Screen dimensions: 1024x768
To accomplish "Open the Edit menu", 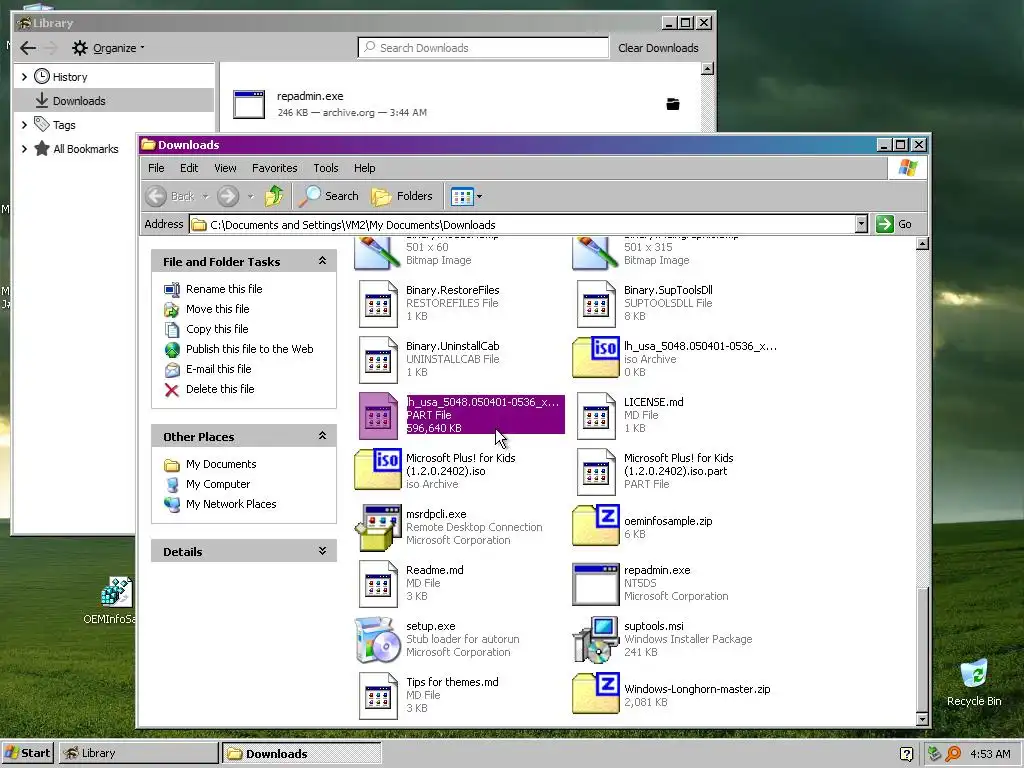I will [189, 168].
